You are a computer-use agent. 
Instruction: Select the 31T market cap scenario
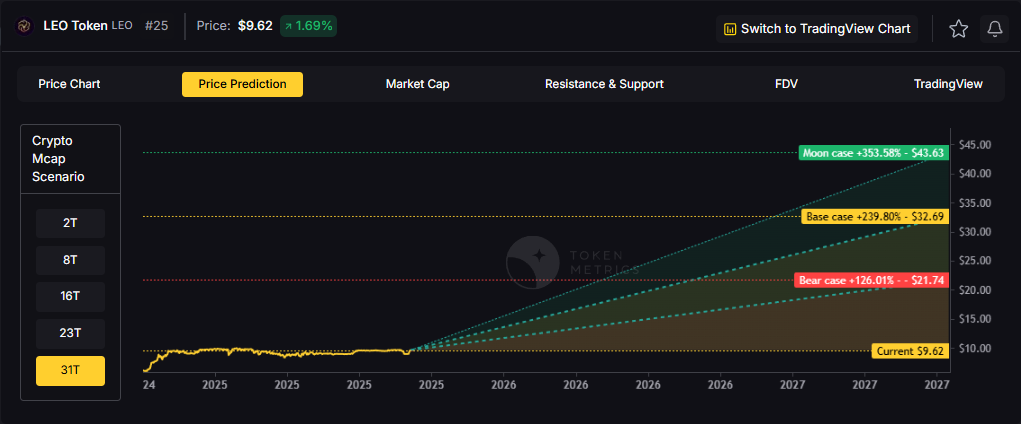click(70, 371)
